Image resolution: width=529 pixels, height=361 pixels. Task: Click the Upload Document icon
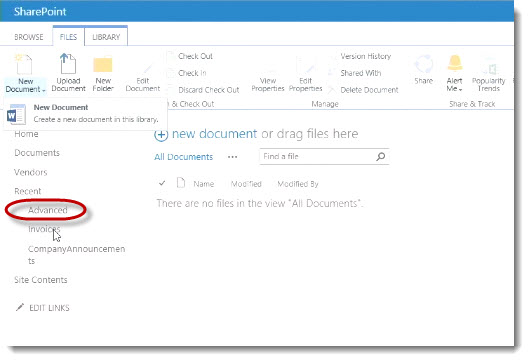click(x=68, y=63)
